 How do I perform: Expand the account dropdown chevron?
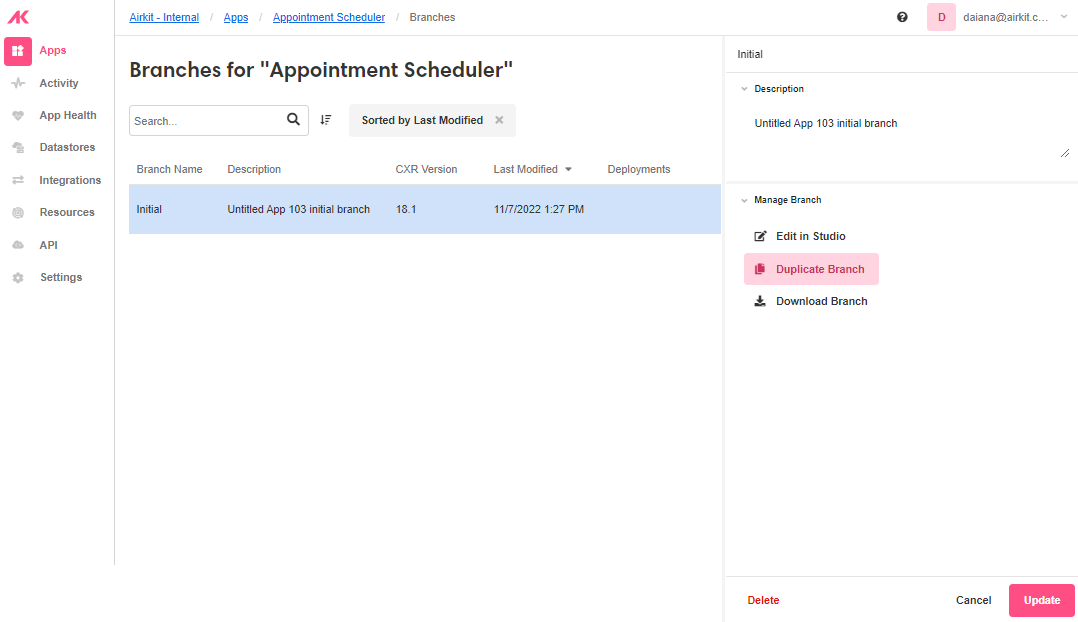1064,16
